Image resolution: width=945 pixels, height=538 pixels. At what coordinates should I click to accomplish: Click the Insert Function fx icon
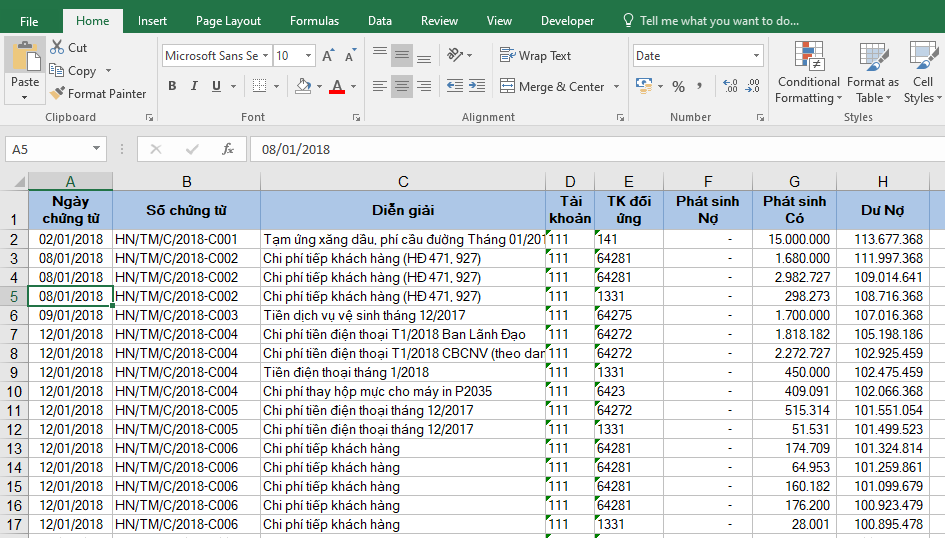pyautogui.click(x=228, y=149)
